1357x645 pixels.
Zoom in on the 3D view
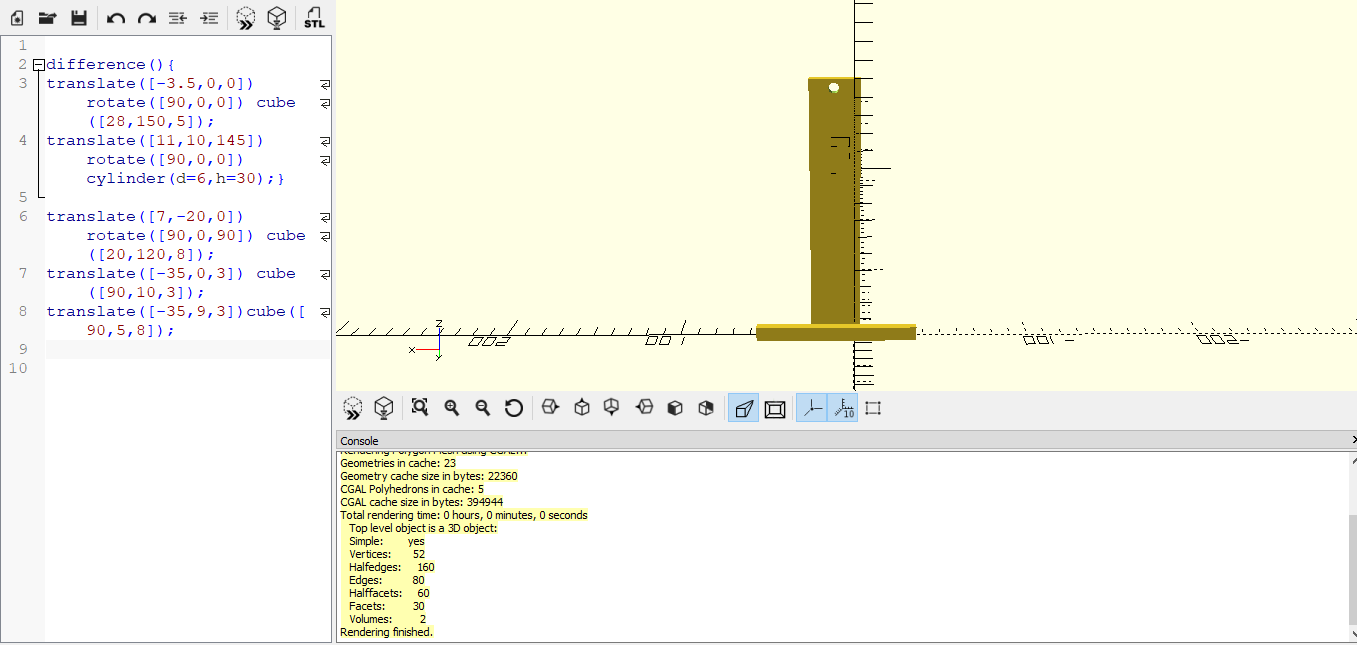click(x=452, y=408)
